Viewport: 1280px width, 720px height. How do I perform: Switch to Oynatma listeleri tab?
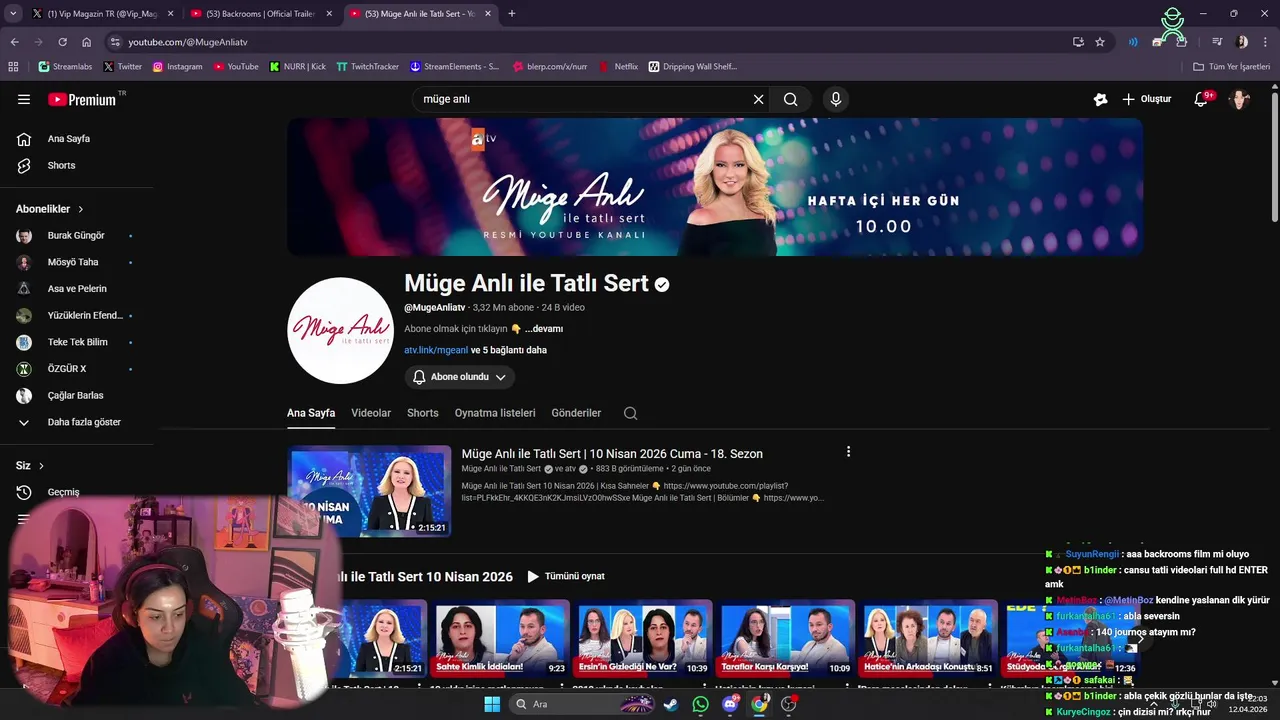495,413
